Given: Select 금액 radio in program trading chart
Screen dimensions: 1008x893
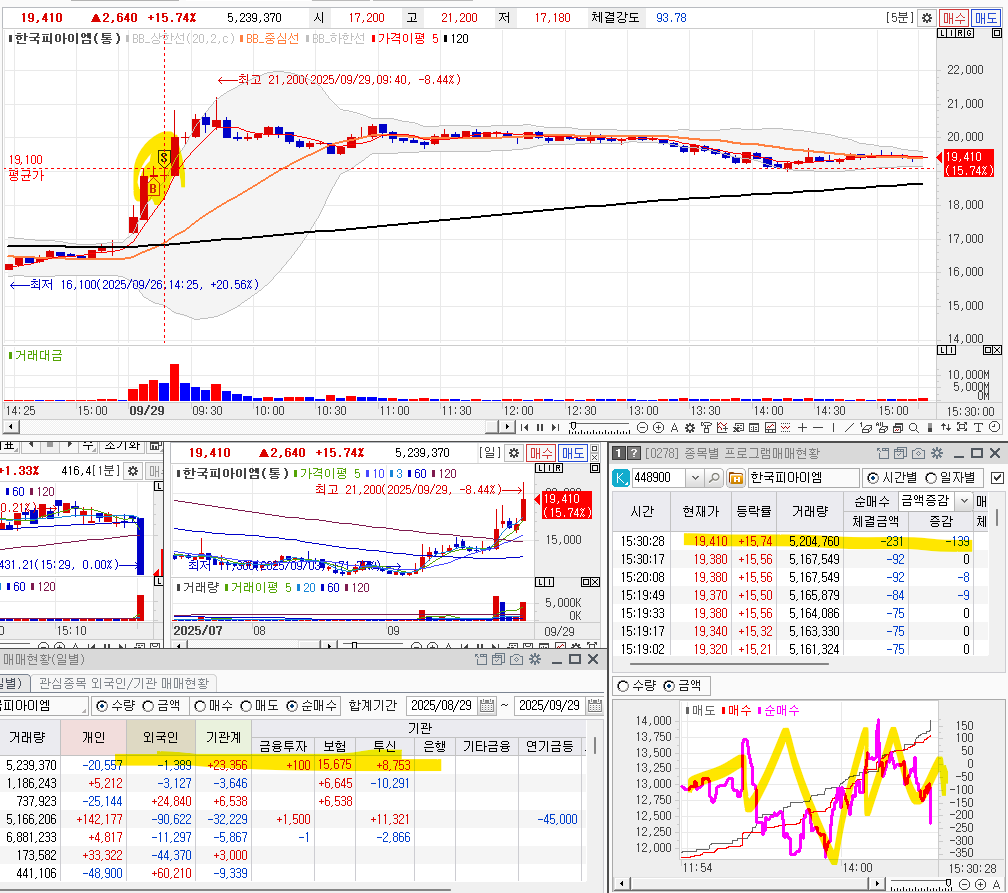Looking at the screenshot, I should (x=669, y=686).
